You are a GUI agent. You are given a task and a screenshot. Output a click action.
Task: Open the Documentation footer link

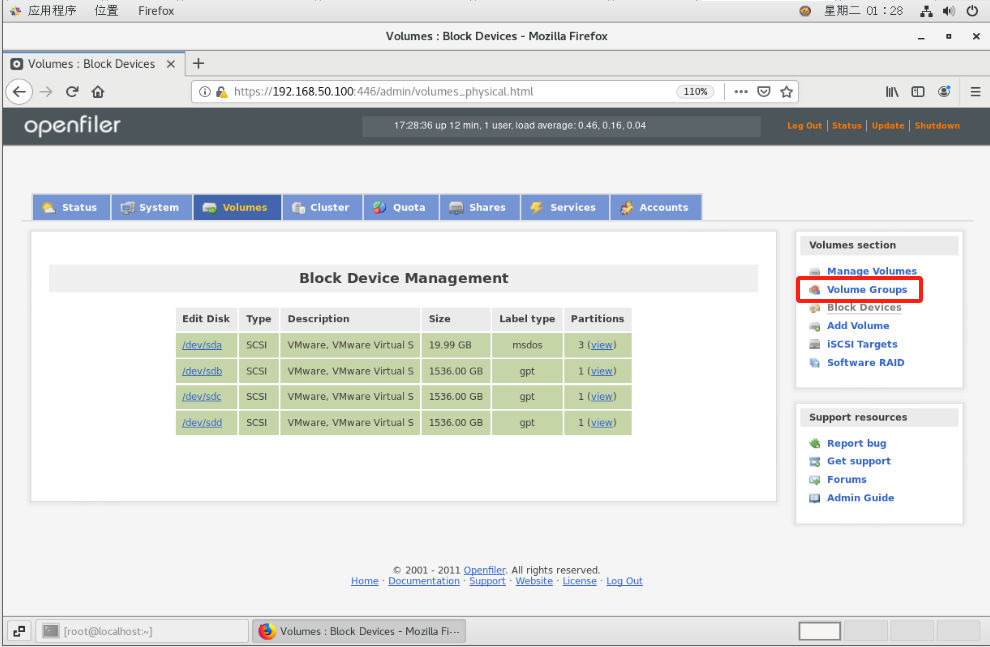[x=424, y=581]
